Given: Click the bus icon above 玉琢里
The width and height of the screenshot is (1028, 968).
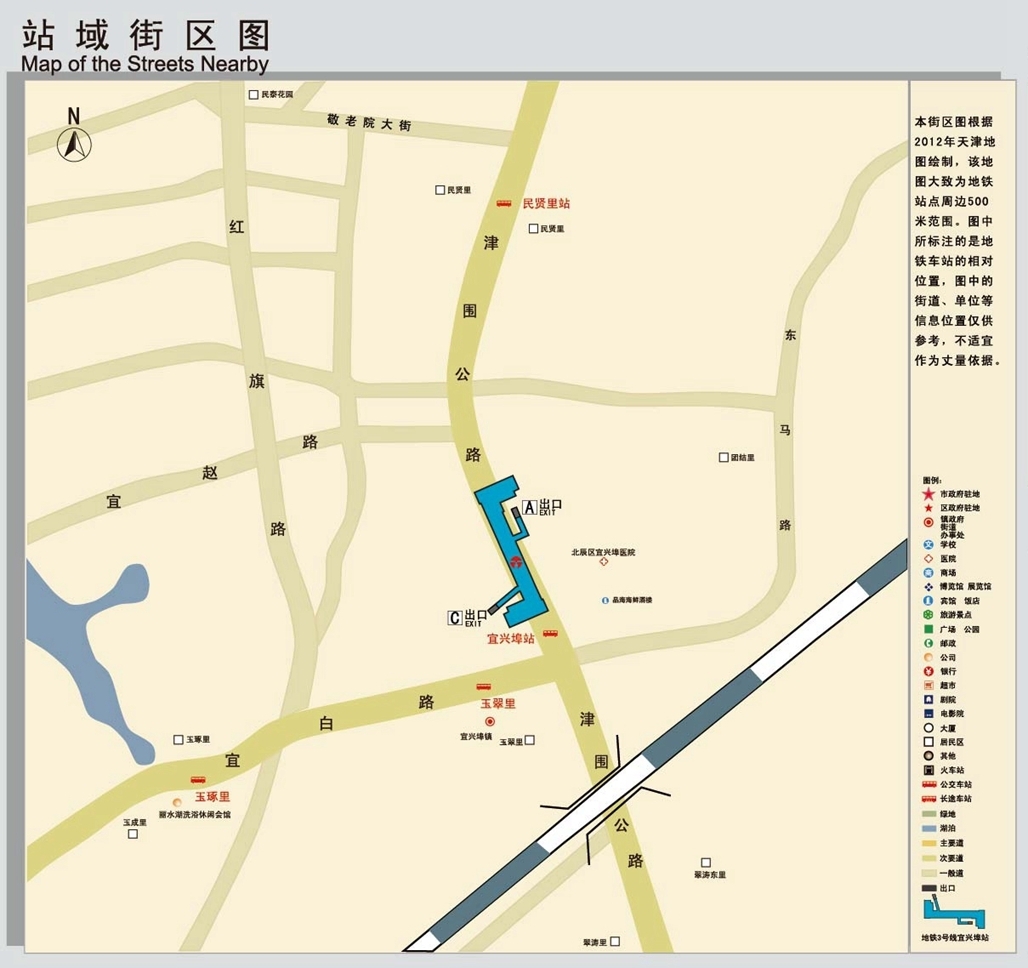Looking at the screenshot, I should [198, 780].
